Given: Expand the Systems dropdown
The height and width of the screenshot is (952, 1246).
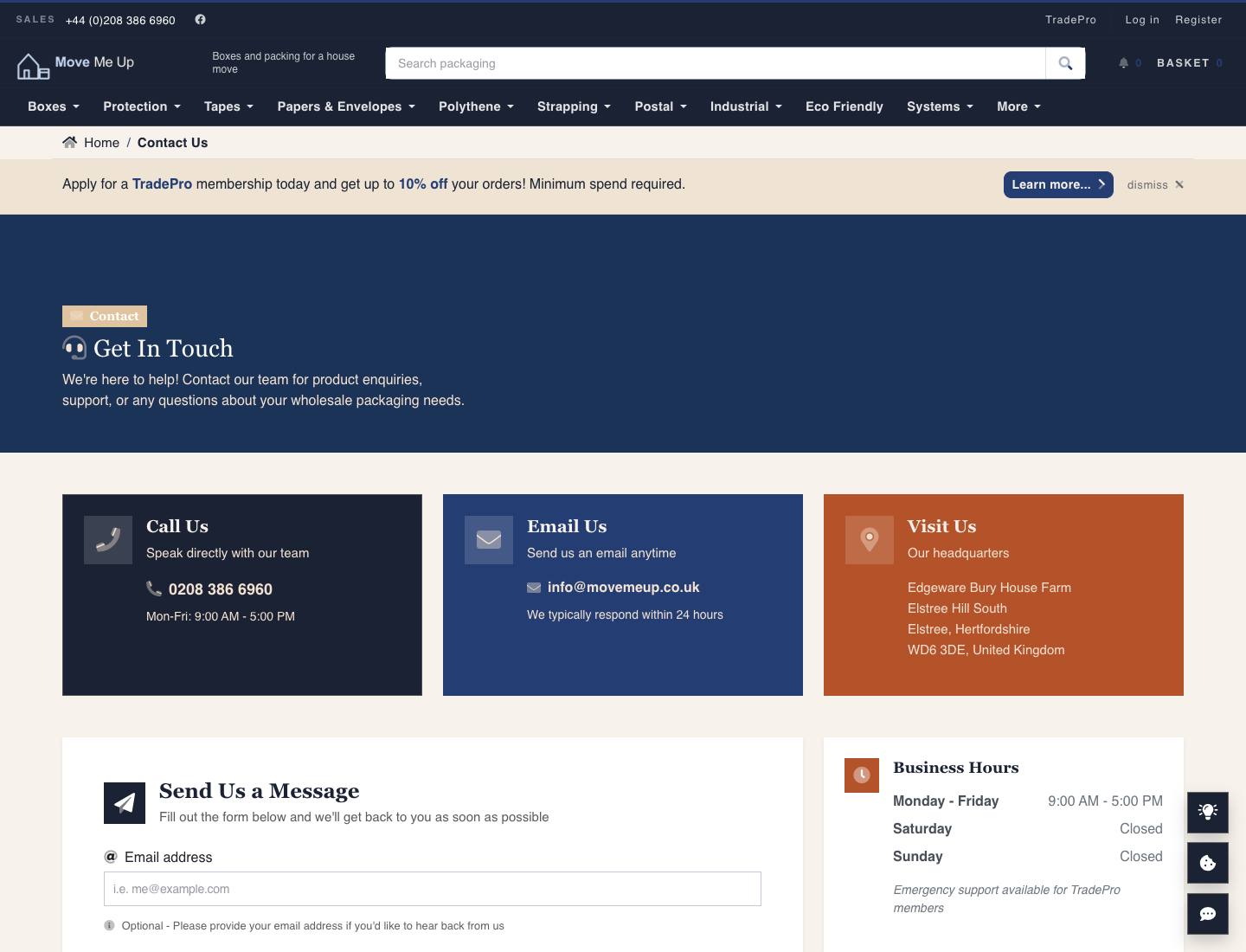Looking at the screenshot, I should click(x=940, y=106).
